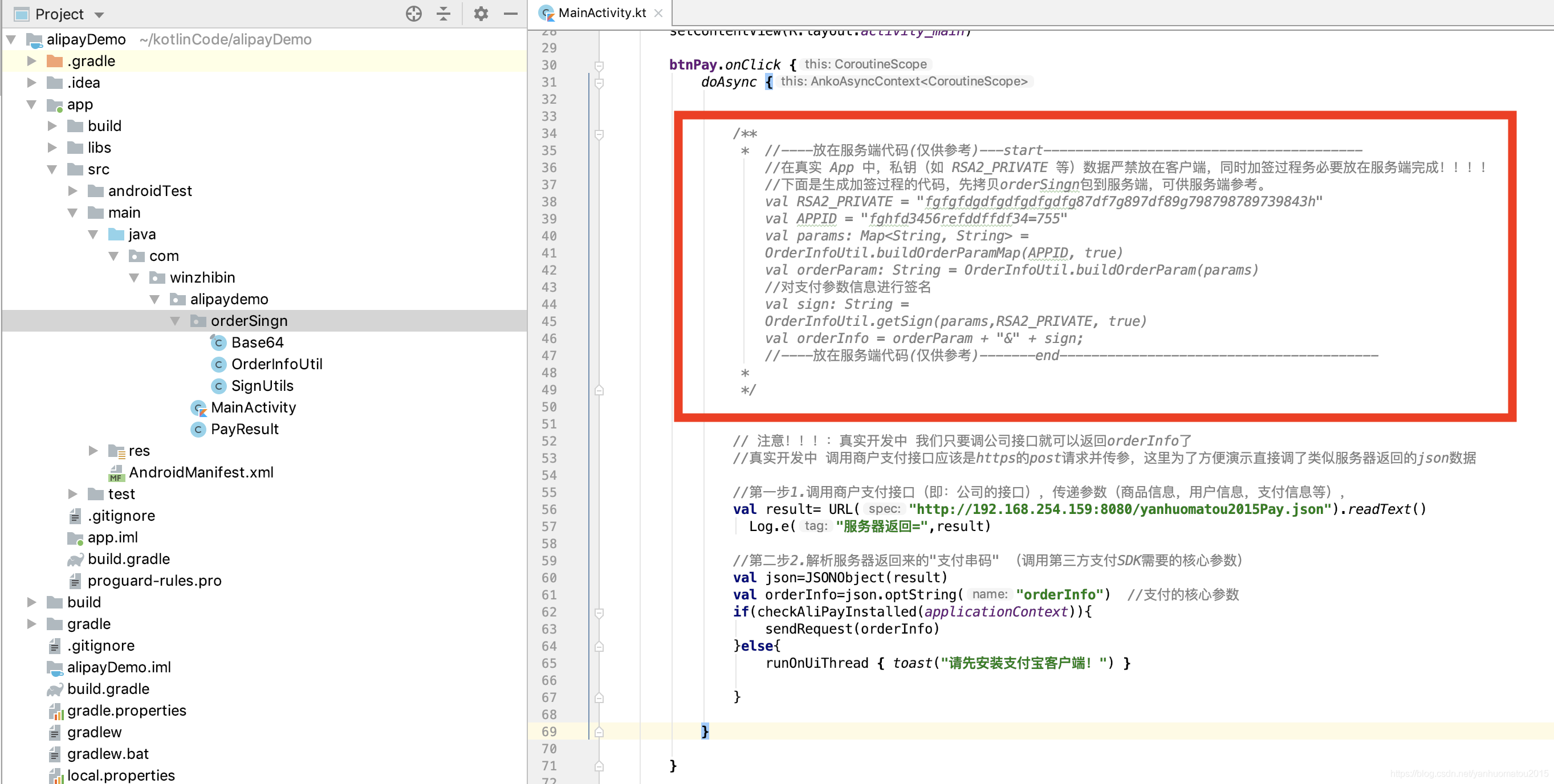This screenshot has width=1554, height=784.
Task: Select the root build.gradle file
Action: (108, 689)
